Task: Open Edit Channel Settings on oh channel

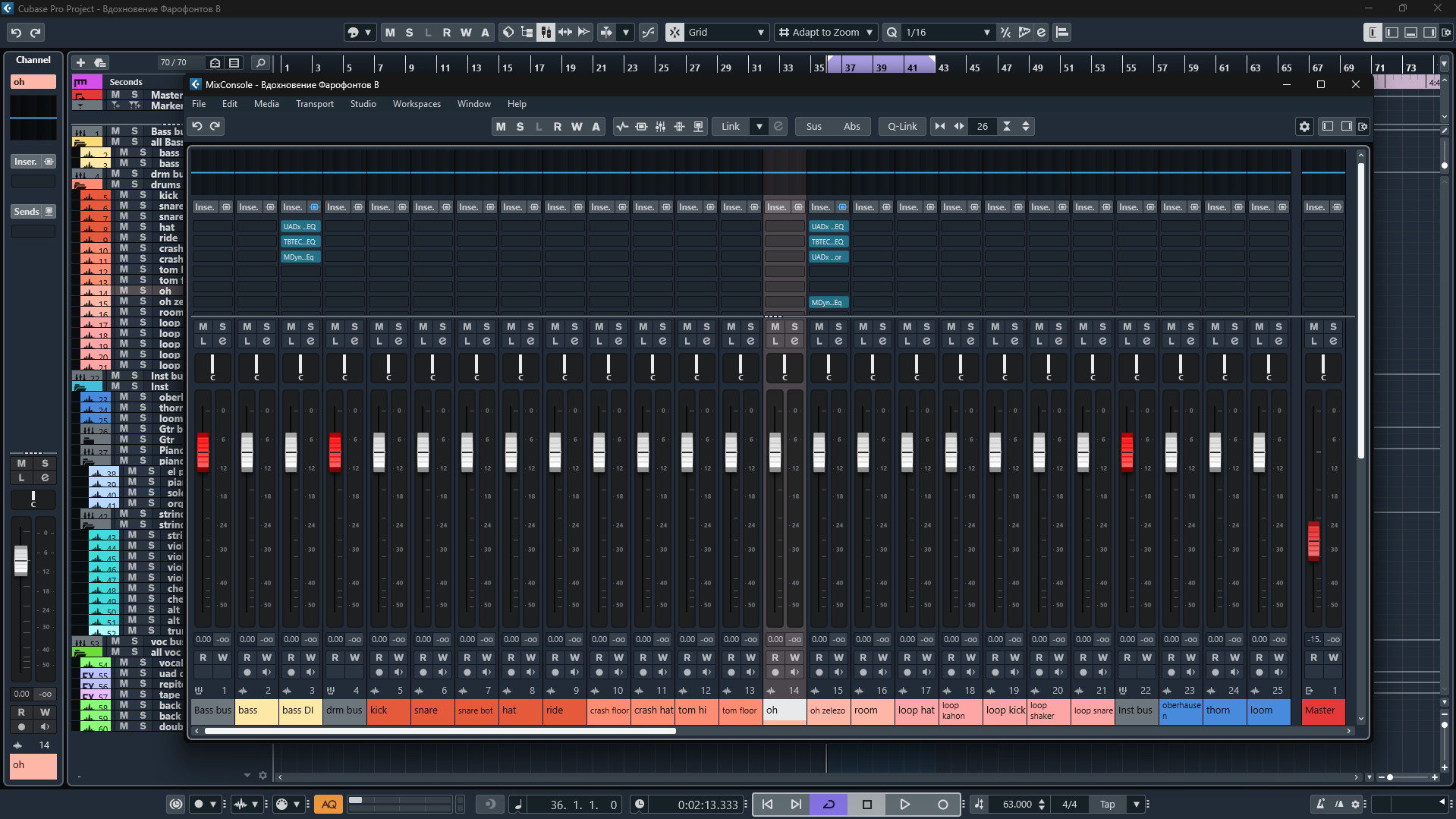Action: pos(794,341)
